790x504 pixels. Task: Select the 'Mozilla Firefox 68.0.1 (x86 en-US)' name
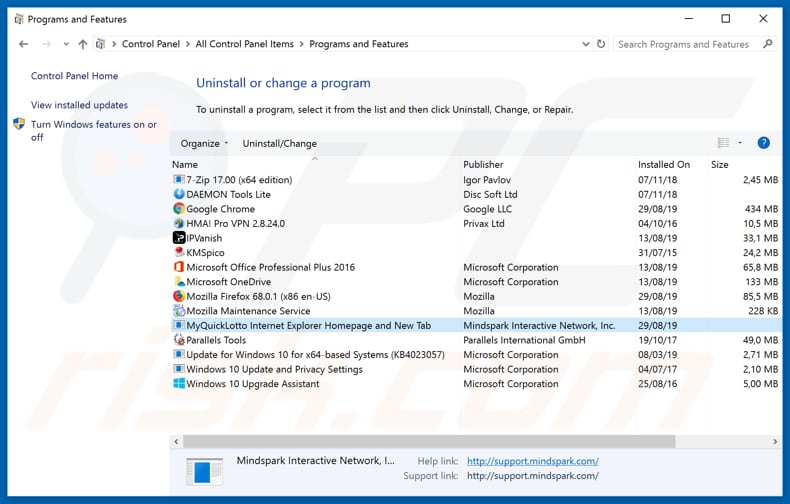pyautogui.click(x=258, y=296)
